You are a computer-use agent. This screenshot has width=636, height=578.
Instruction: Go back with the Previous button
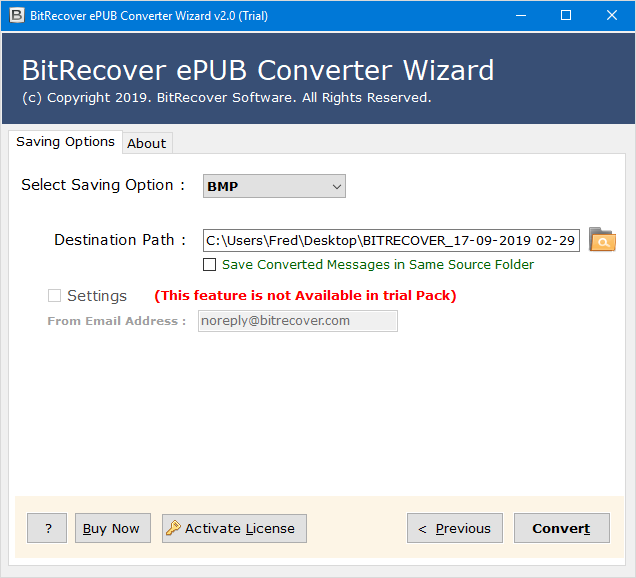pos(454,528)
